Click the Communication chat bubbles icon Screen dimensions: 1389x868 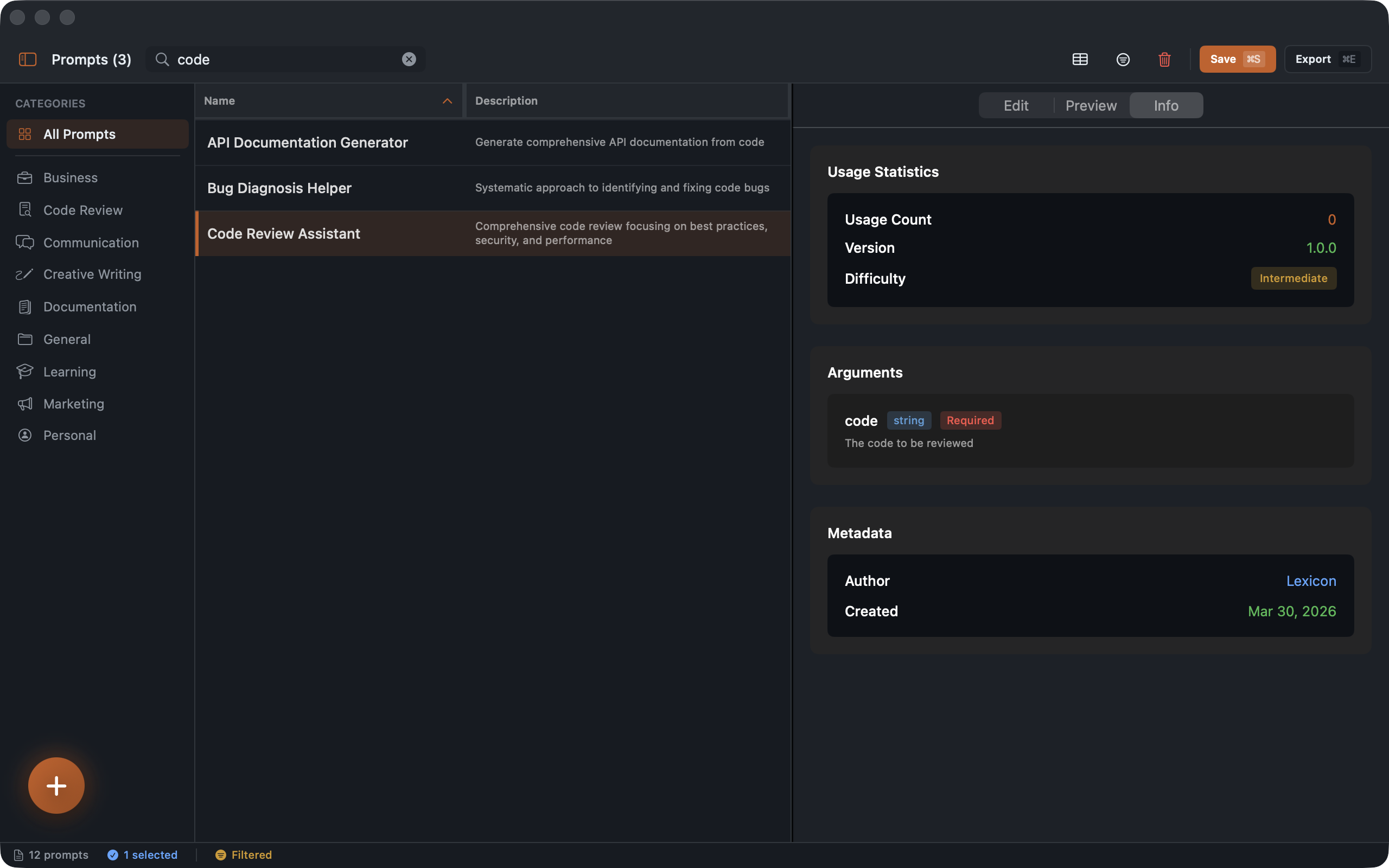24,243
